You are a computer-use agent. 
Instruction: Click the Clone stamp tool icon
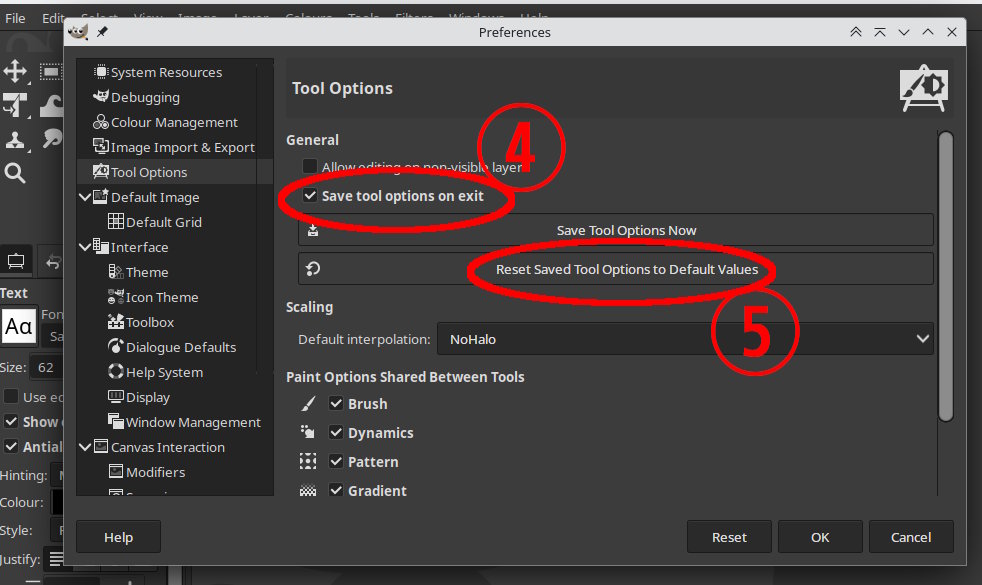coord(15,140)
